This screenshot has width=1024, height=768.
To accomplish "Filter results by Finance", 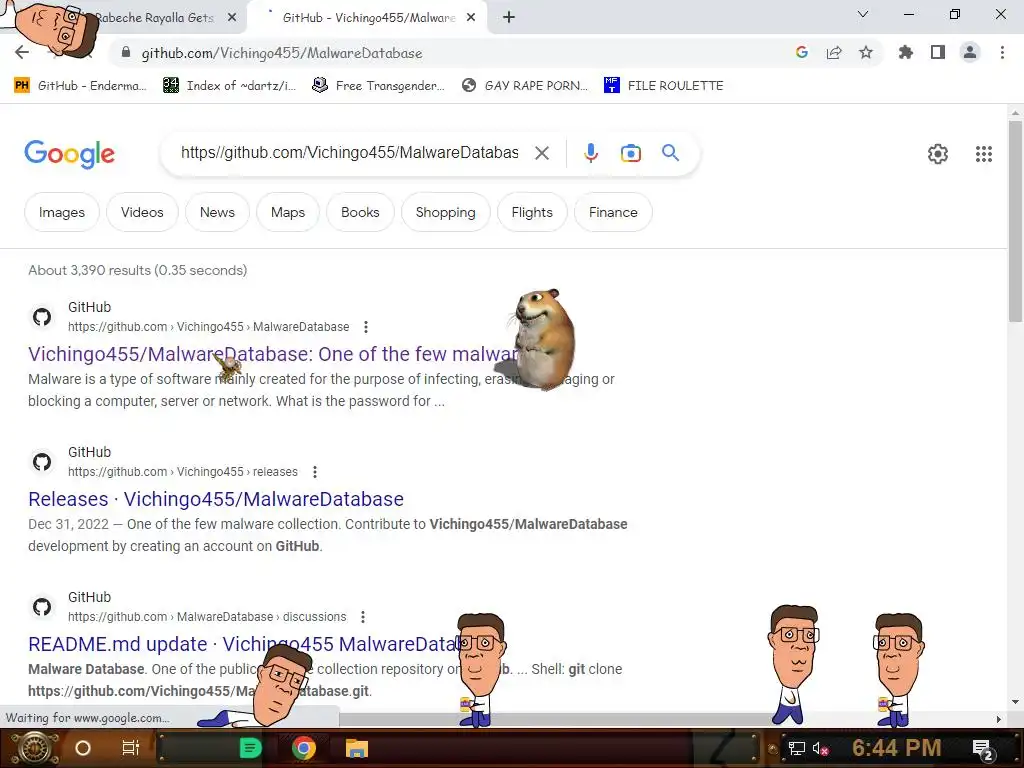I will click(613, 212).
